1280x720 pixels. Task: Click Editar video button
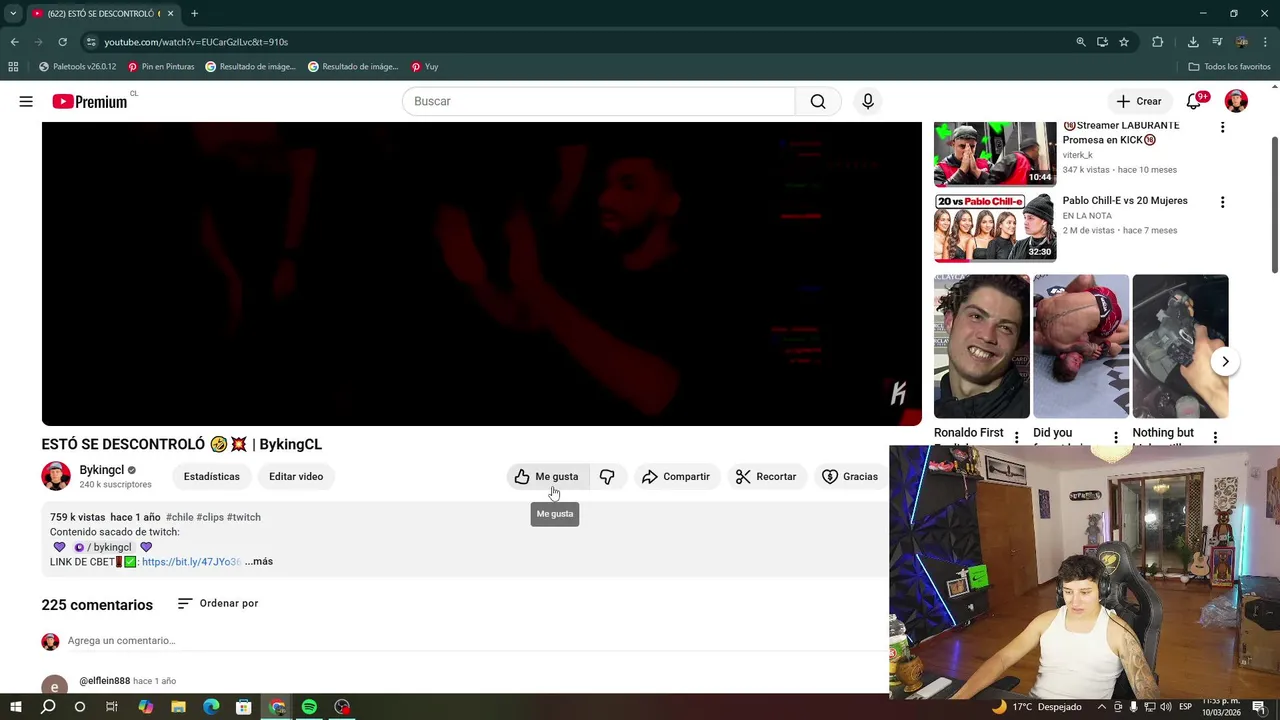click(296, 477)
